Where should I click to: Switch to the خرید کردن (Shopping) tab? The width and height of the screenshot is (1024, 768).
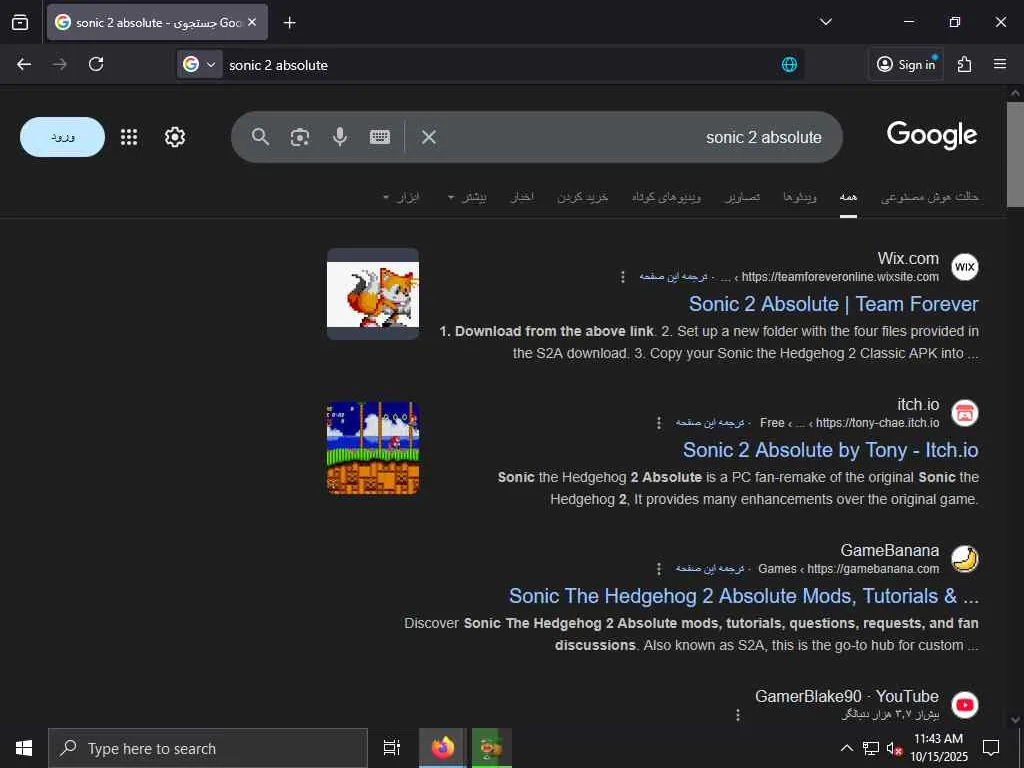coord(583,197)
